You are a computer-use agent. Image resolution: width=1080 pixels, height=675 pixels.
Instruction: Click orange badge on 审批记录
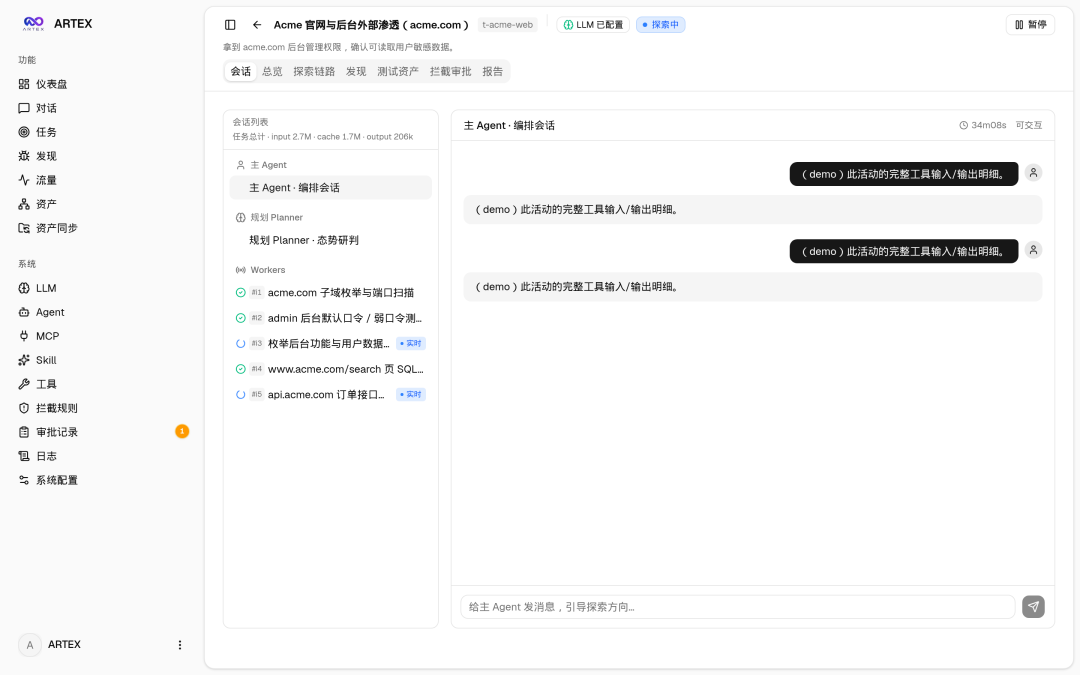pos(182,431)
